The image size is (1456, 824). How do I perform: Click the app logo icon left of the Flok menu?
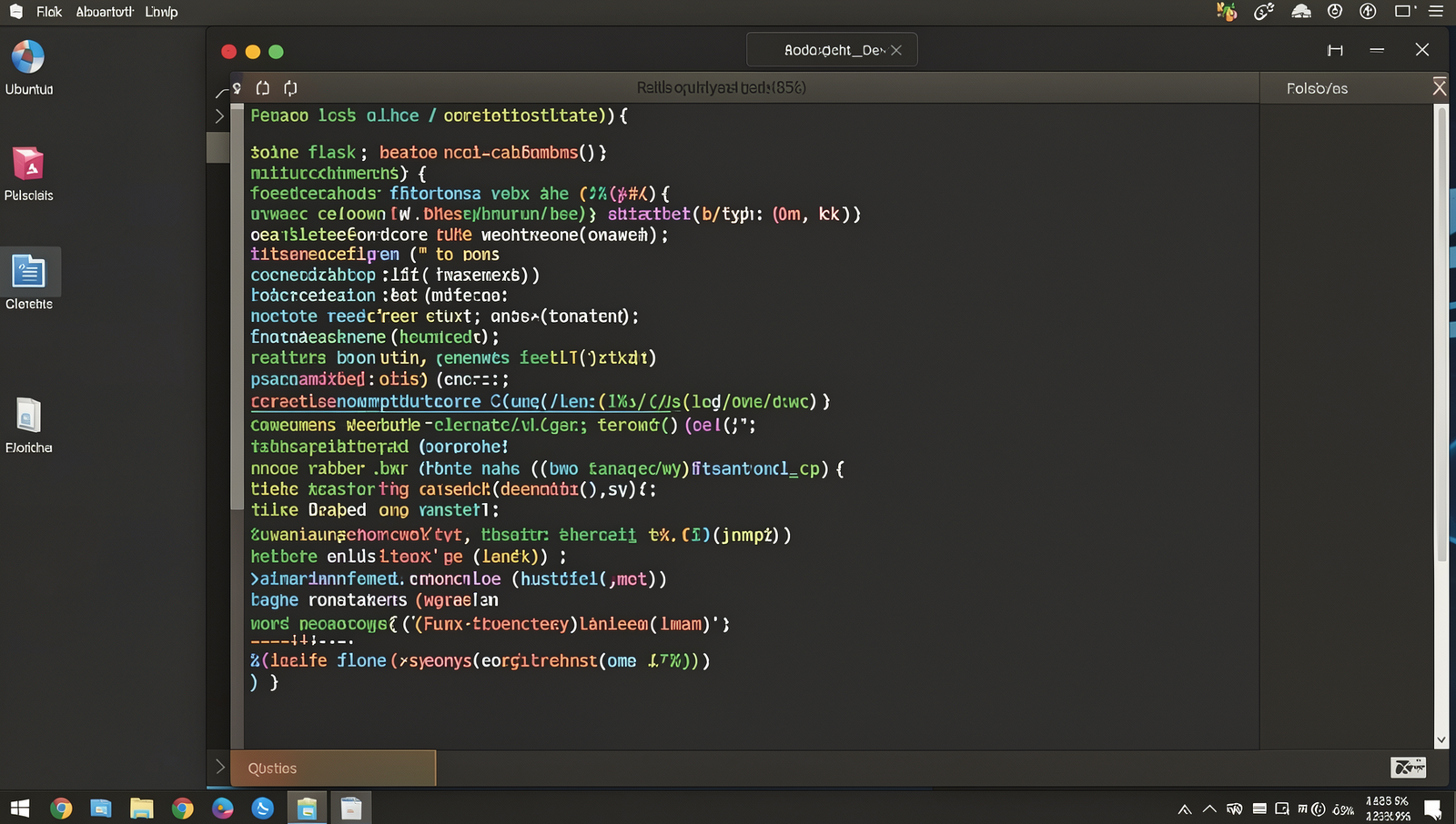click(x=15, y=11)
